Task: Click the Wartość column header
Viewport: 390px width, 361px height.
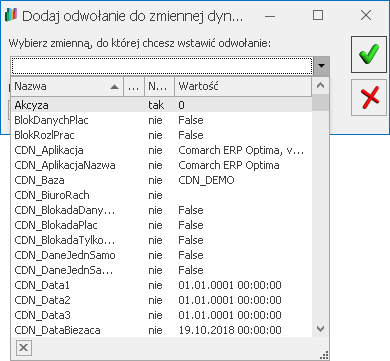Action: click(243, 87)
